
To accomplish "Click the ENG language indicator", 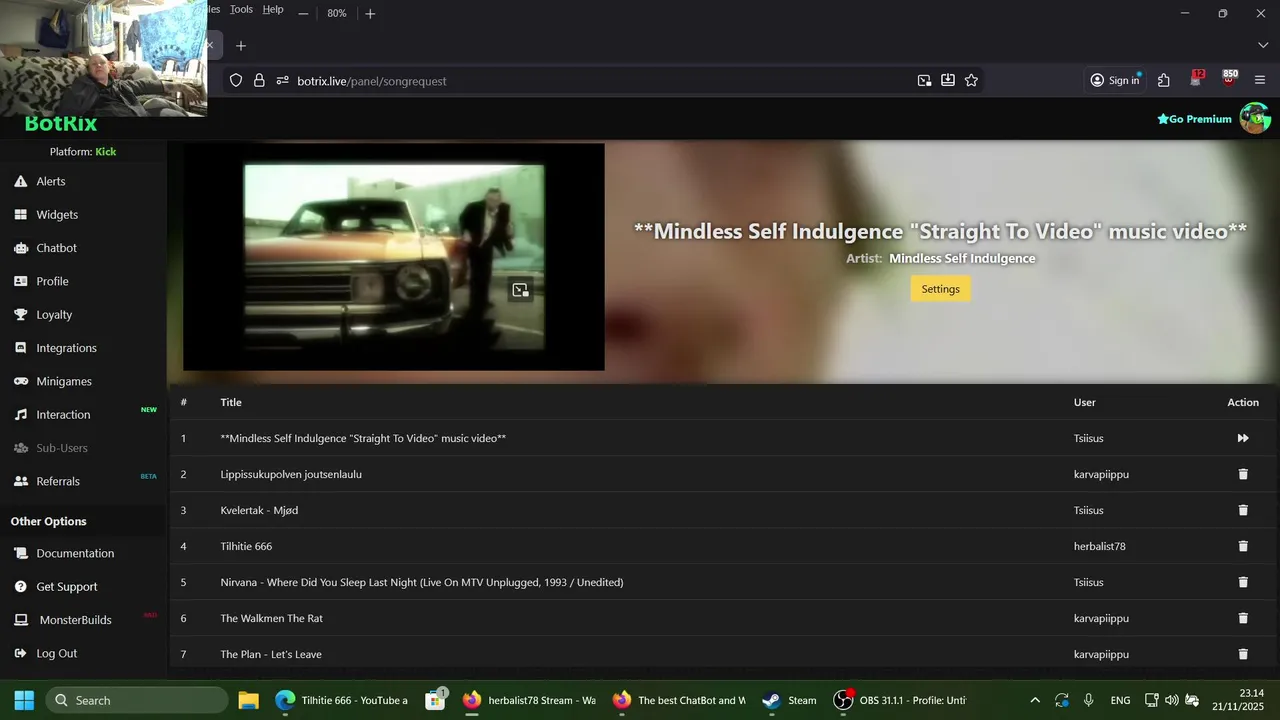I will 1120,700.
